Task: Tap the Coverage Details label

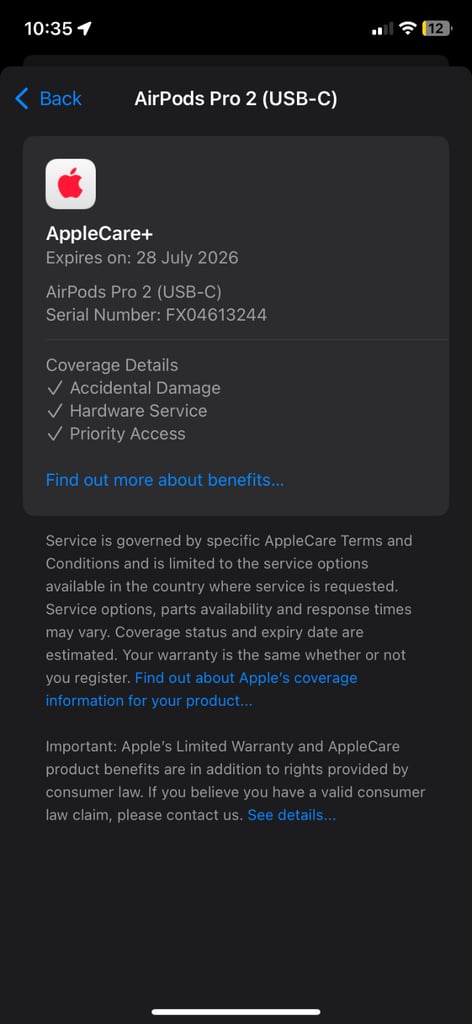Action: point(112,365)
